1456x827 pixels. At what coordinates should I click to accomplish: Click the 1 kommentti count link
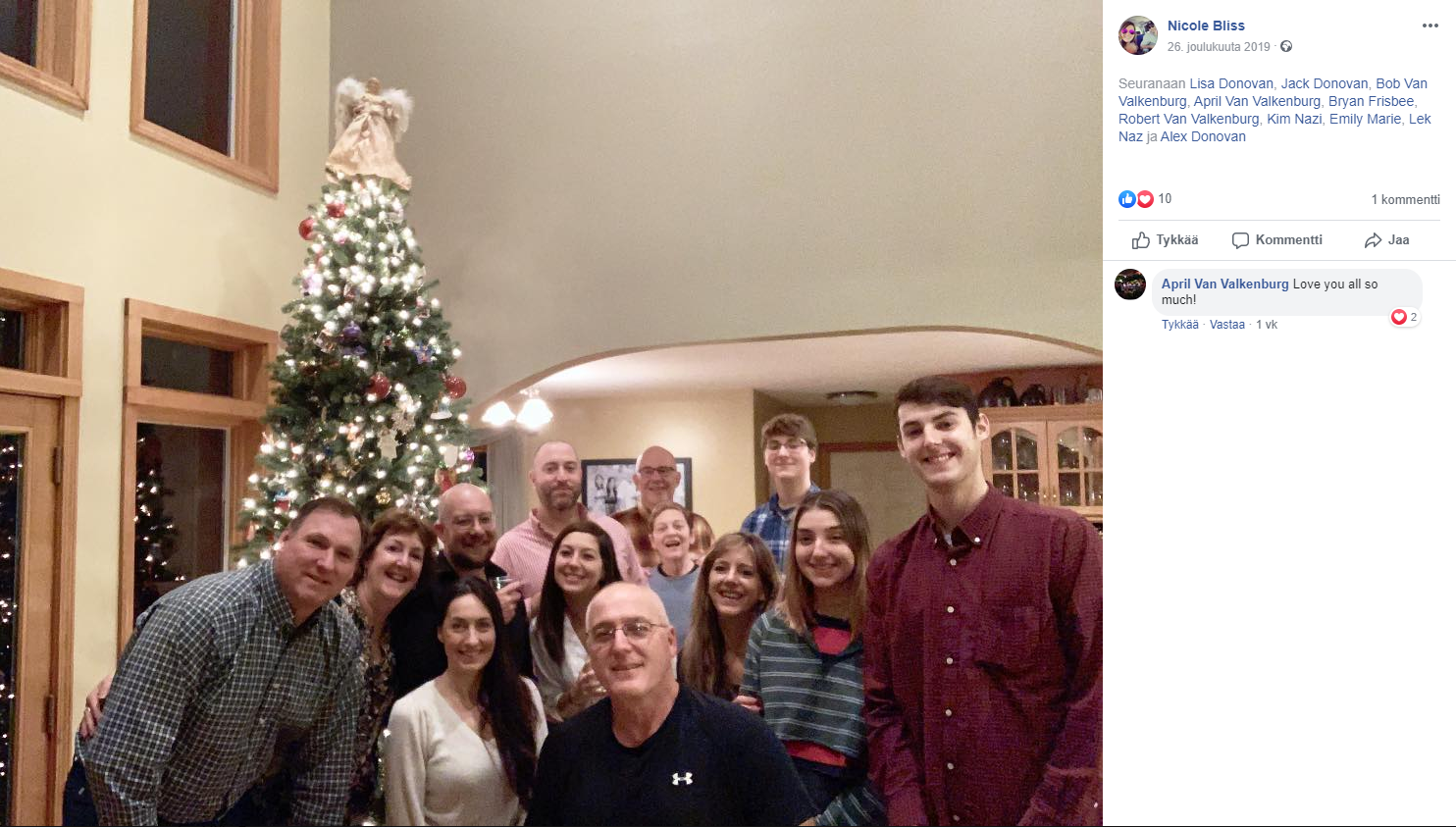point(1406,199)
